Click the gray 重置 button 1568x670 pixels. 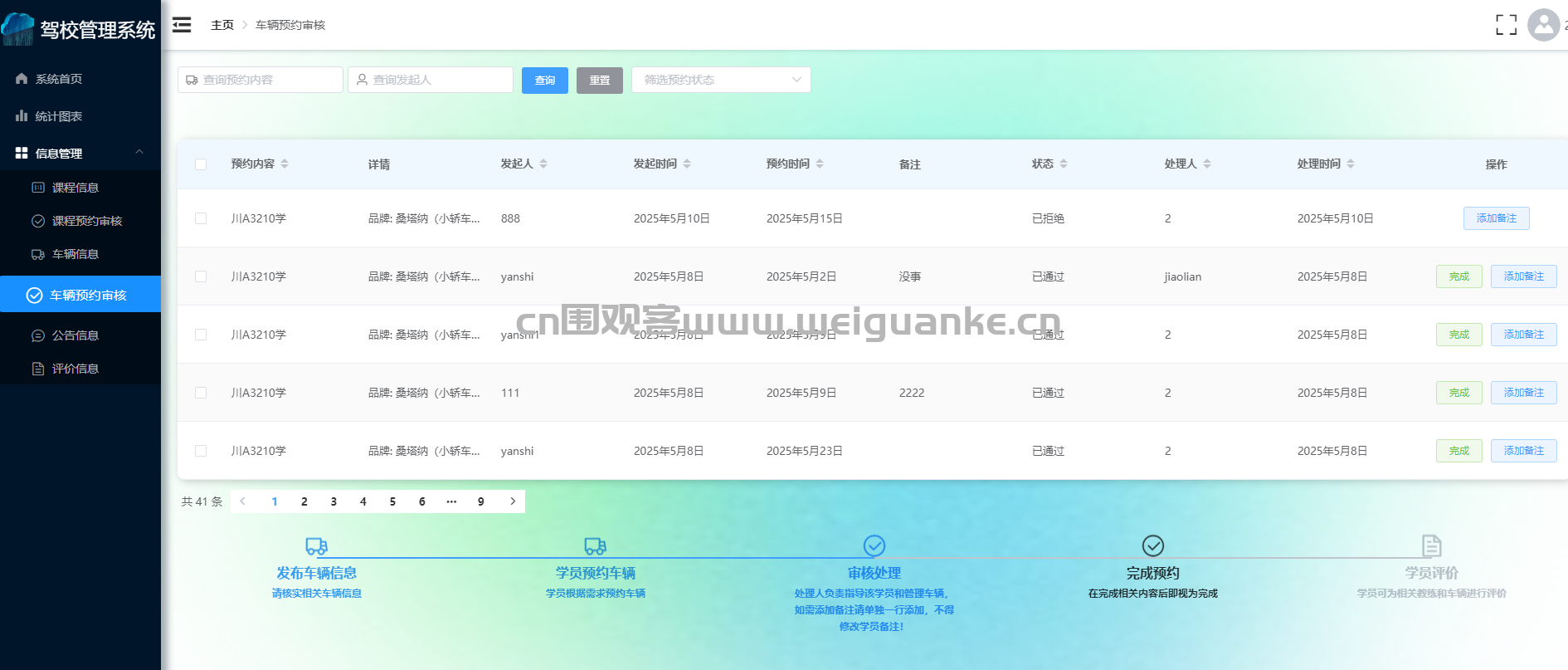(600, 81)
